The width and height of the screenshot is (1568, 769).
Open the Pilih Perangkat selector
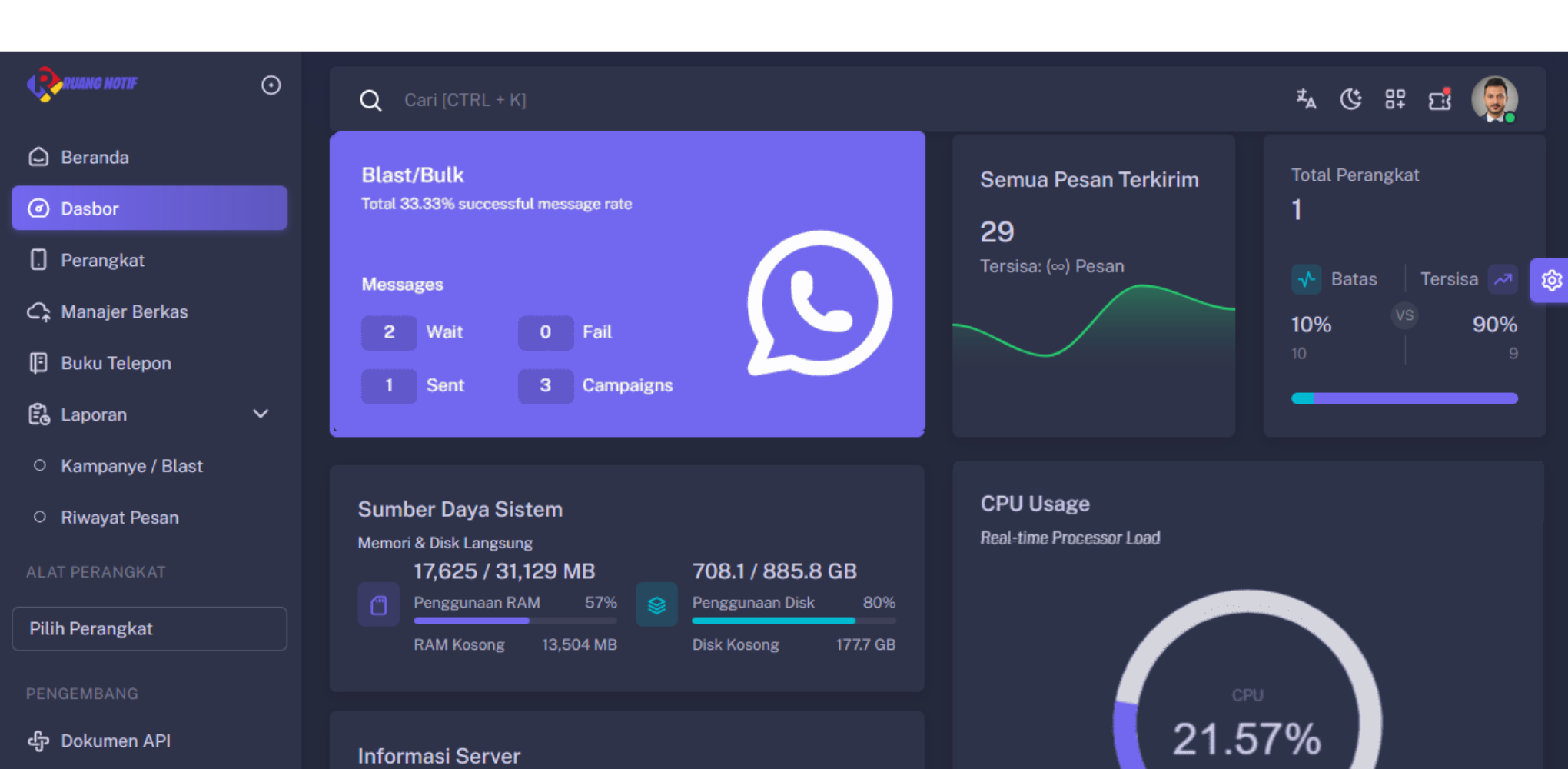pyautogui.click(x=150, y=629)
